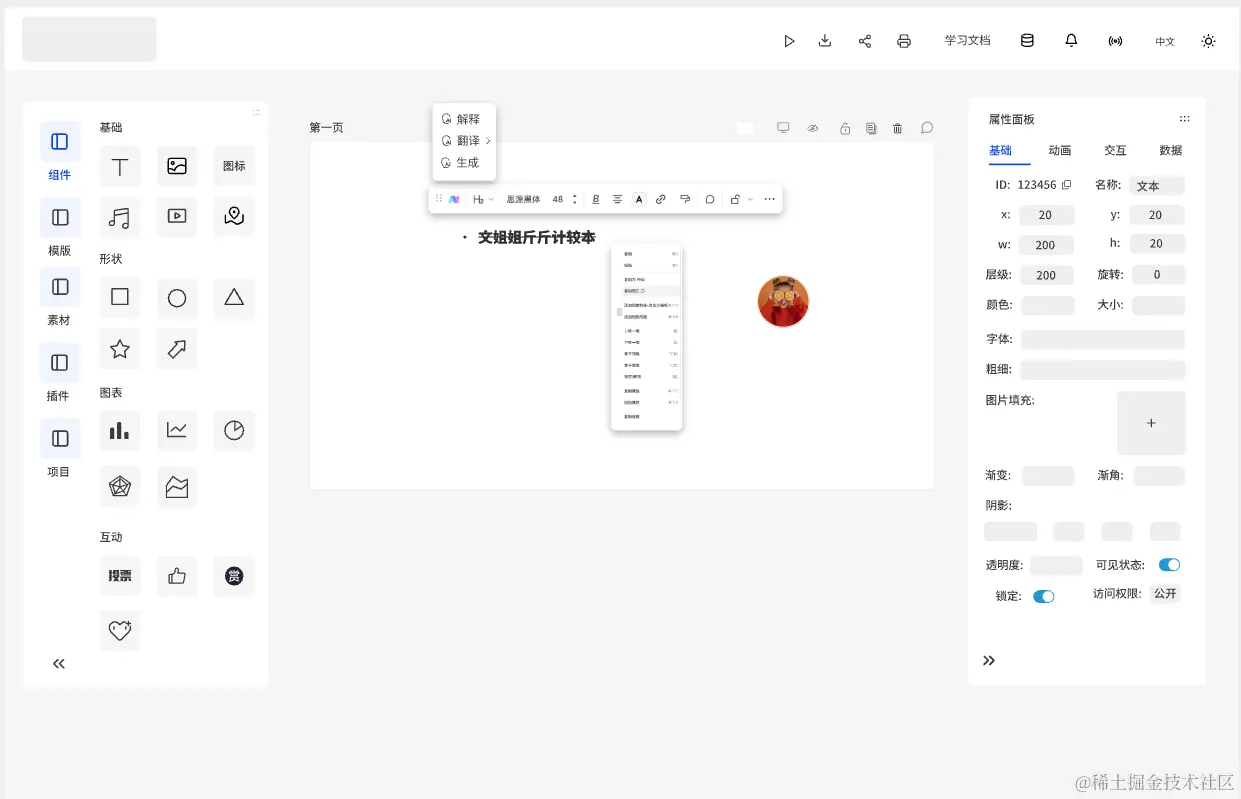
Task: Add the 赏 reward component
Action: click(x=234, y=575)
